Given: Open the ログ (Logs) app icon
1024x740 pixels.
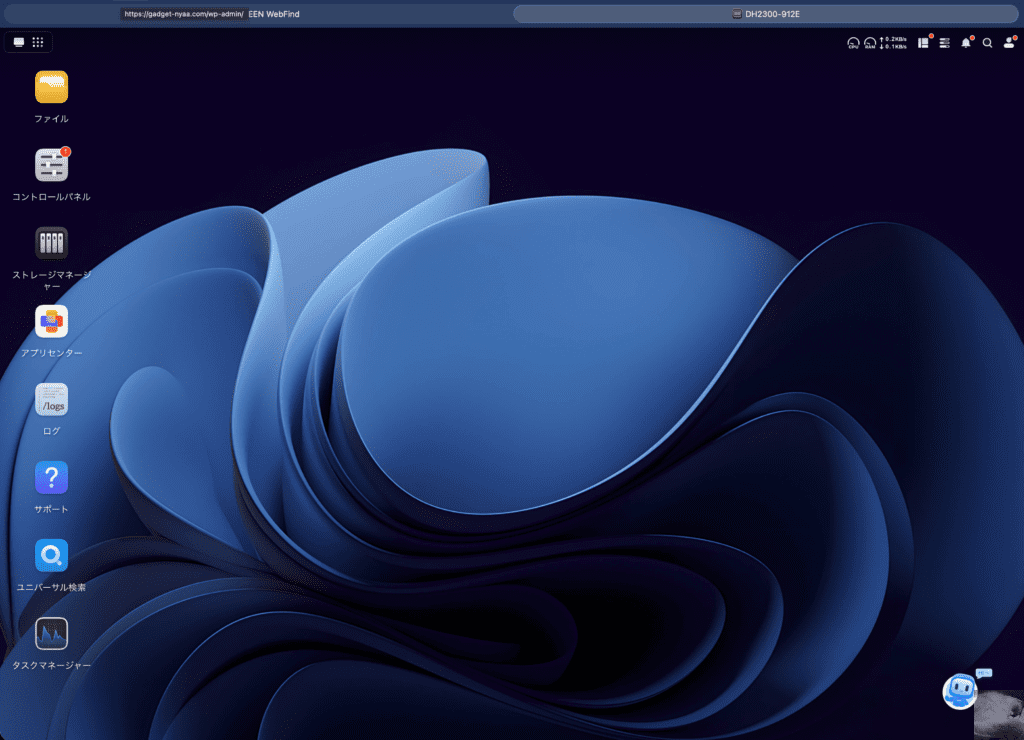Looking at the screenshot, I should [x=51, y=399].
